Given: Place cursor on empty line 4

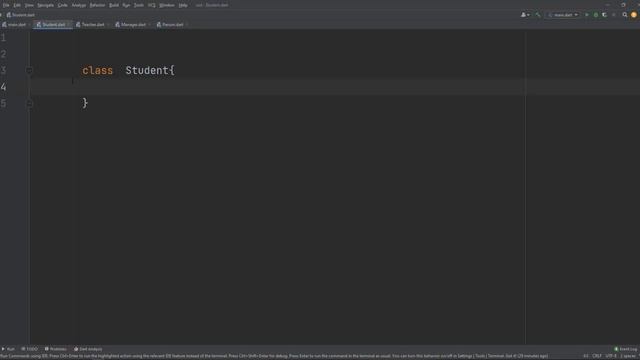Looking at the screenshot, I should coord(335,87).
